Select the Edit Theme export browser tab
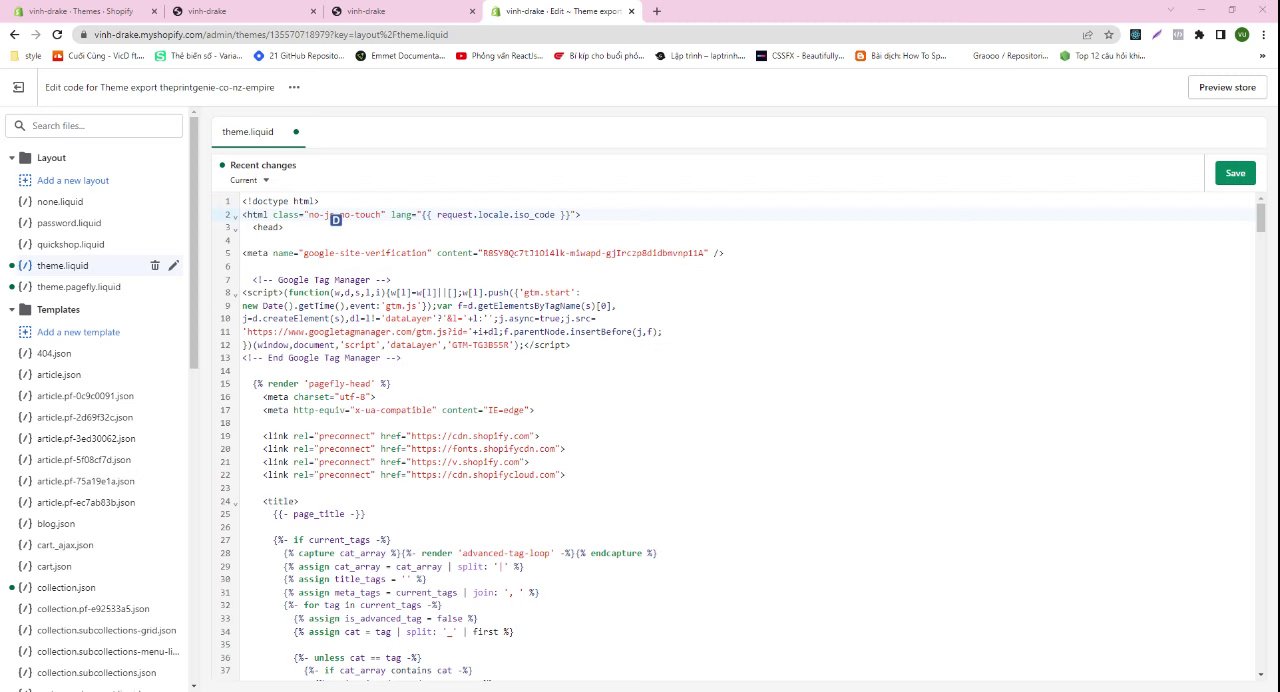Screen dimensions: 1280x692 tap(563, 11)
